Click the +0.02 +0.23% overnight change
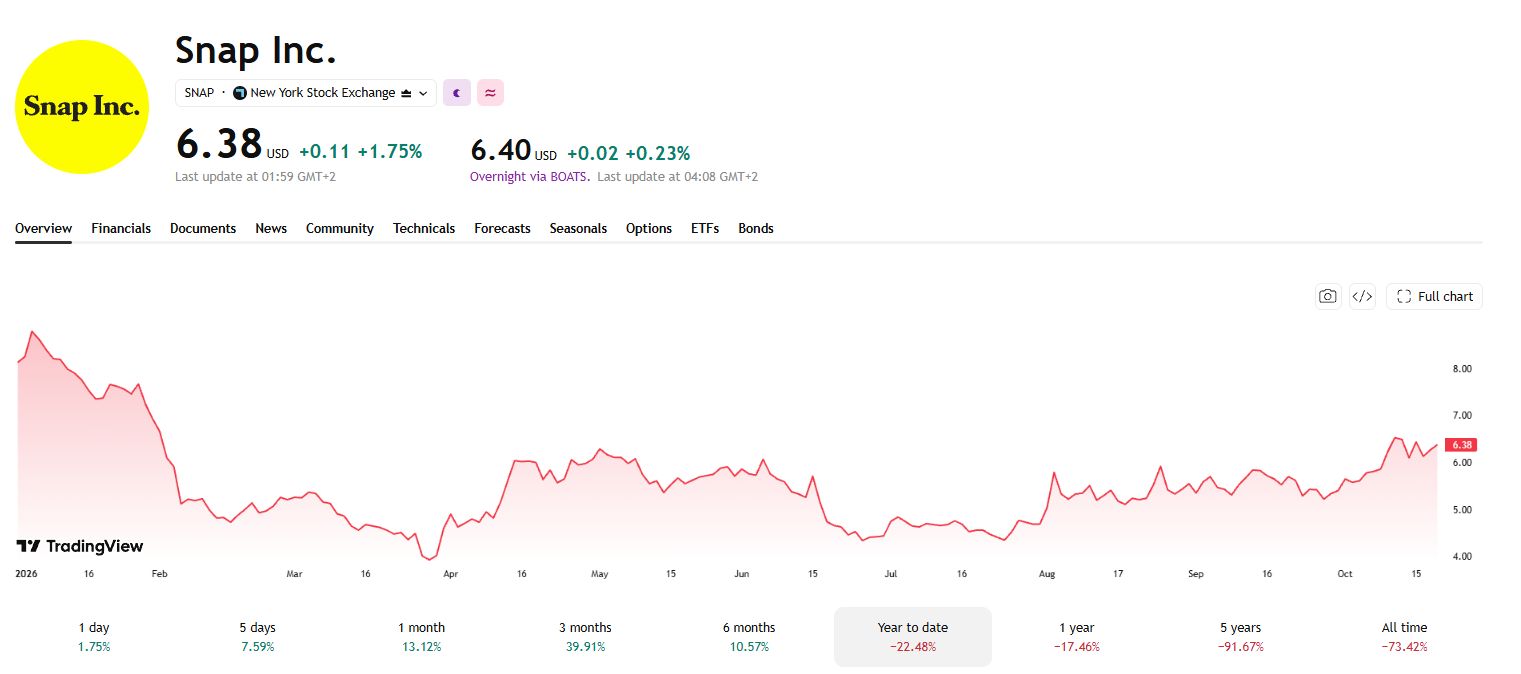This screenshot has width=1521, height=674. 628,153
